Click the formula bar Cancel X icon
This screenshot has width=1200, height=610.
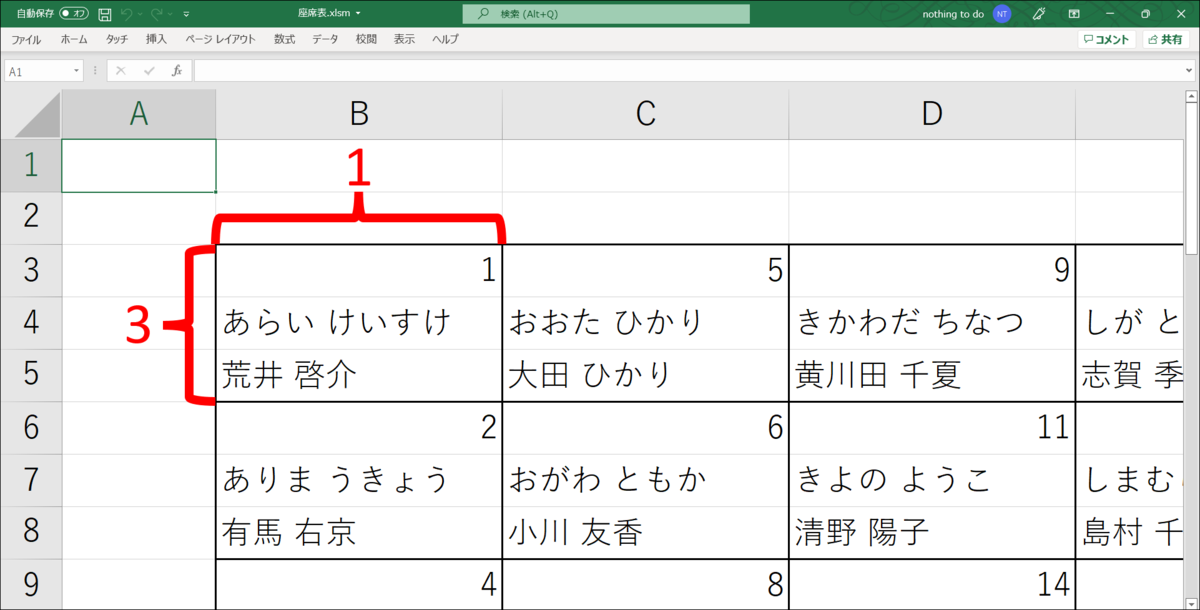coord(121,71)
